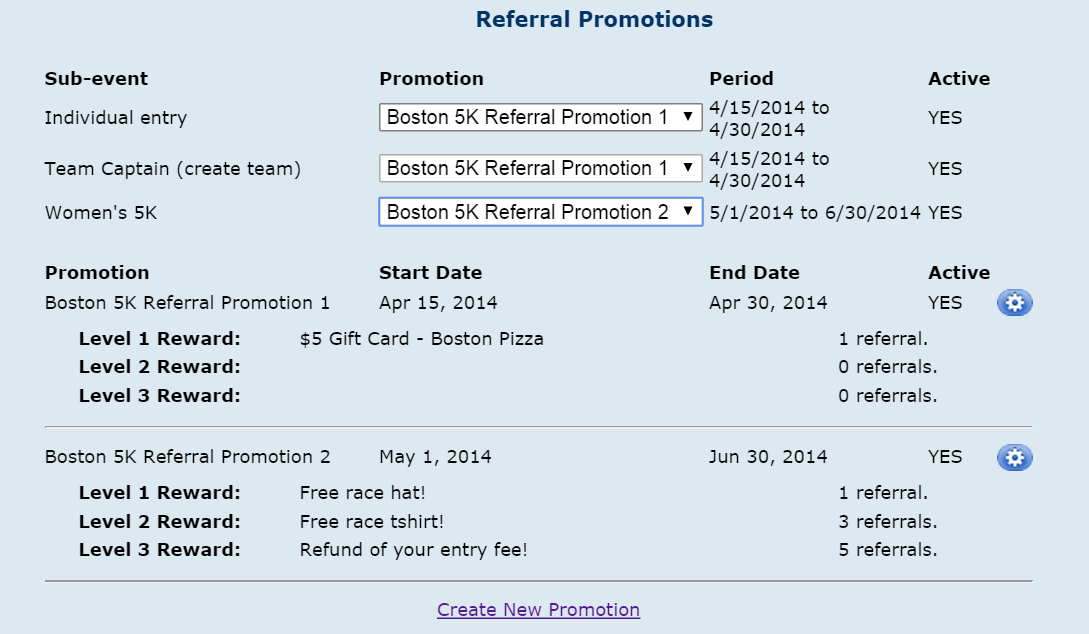This screenshot has height=634, width=1089.
Task: Open settings gear for Referral Promotion 1
Action: click(1014, 303)
